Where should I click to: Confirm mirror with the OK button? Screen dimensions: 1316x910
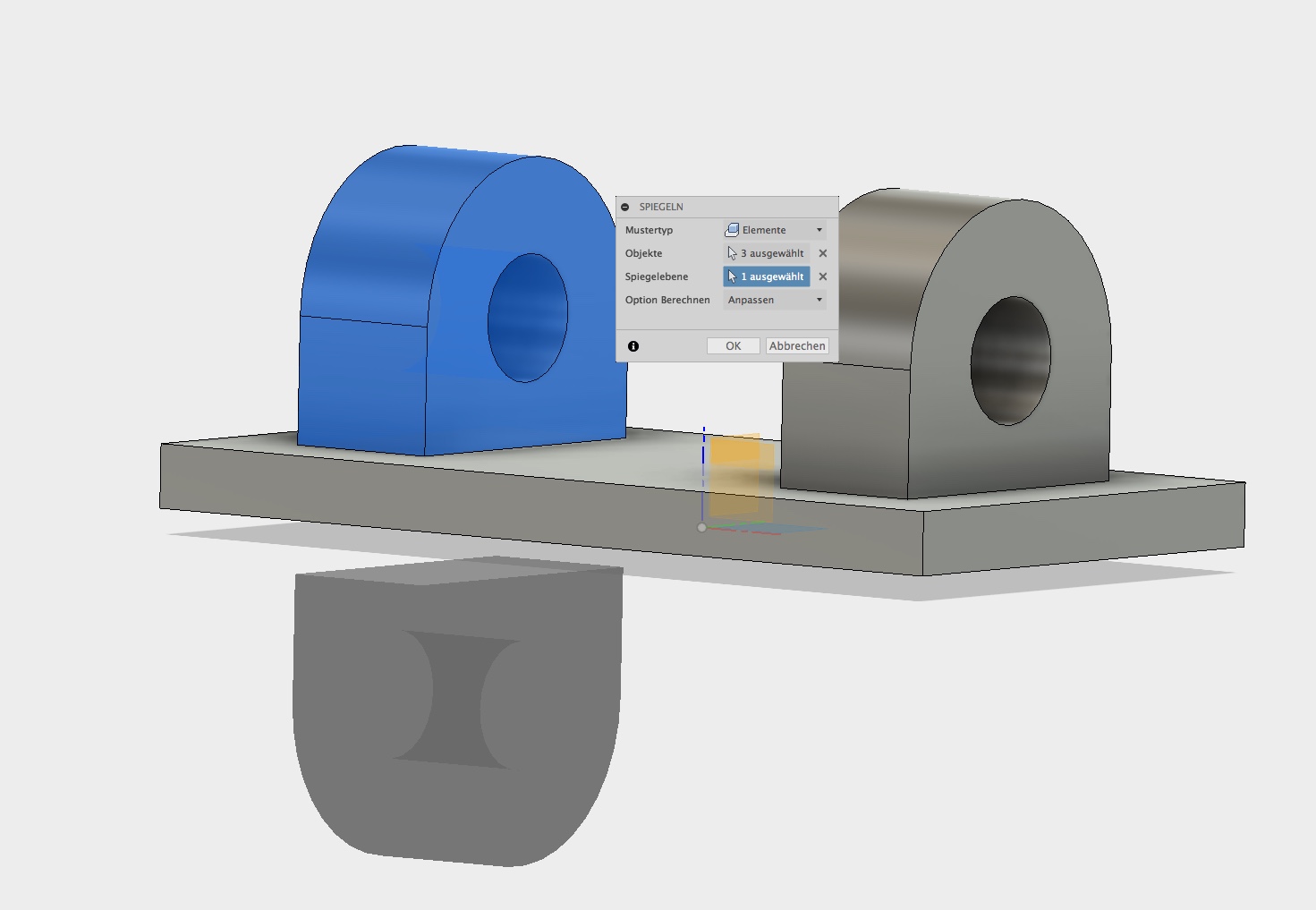(x=733, y=346)
